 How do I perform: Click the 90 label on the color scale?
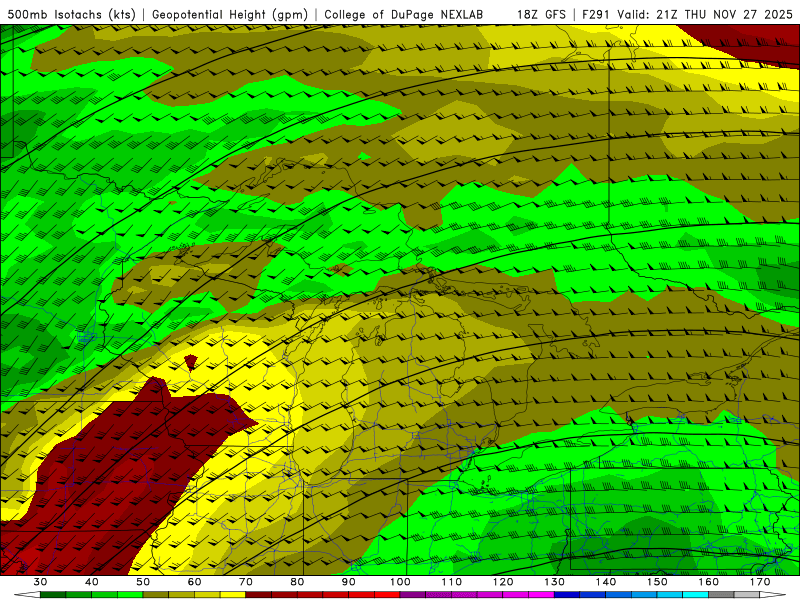pyautogui.click(x=348, y=582)
